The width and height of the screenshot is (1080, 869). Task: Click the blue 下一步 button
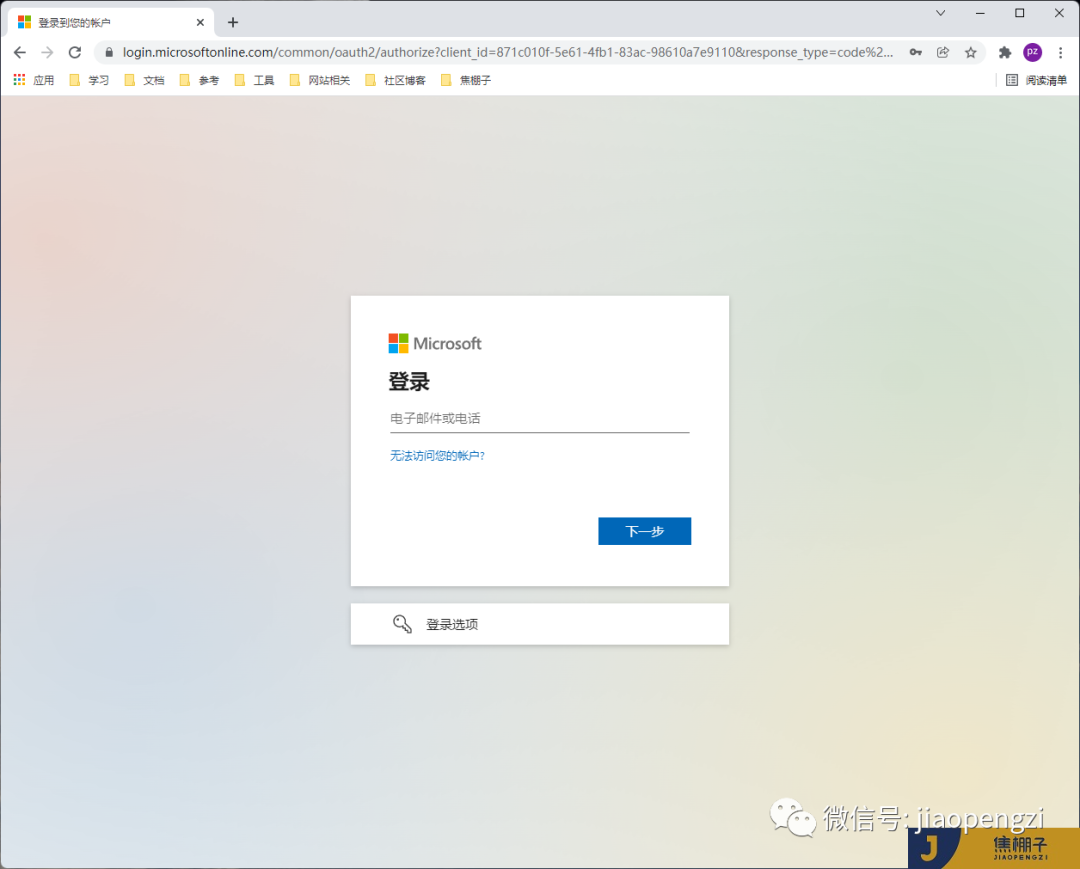click(x=644, y=531)
